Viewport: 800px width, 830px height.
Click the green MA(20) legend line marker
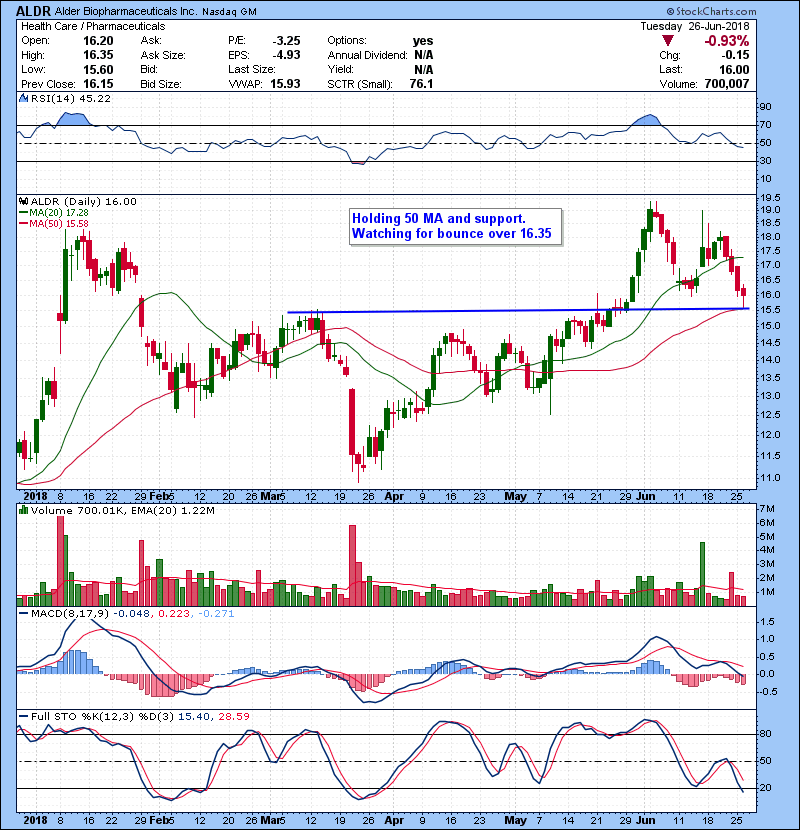(24, 212)
